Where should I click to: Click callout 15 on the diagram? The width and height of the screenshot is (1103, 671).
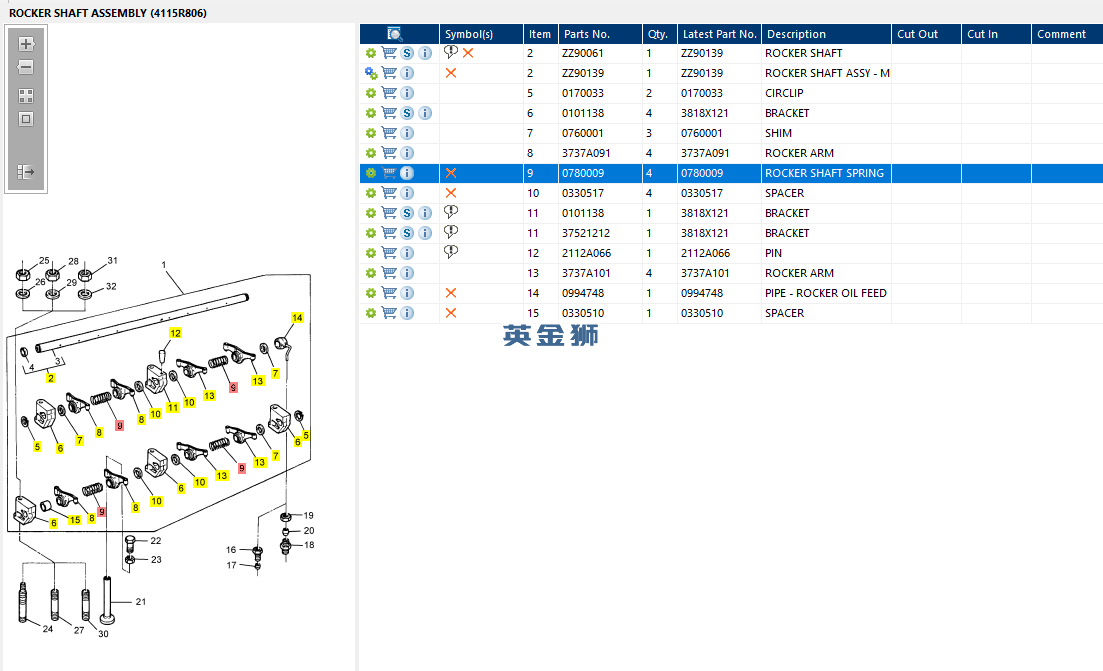[75, 520]
